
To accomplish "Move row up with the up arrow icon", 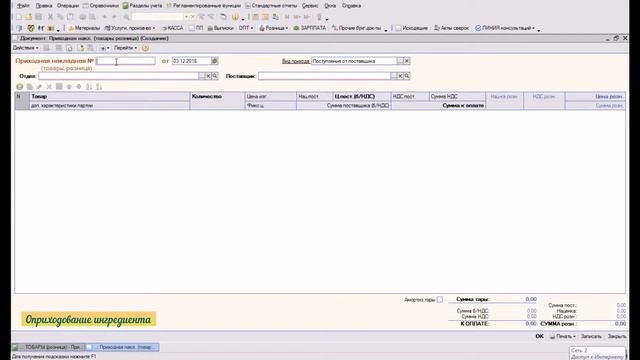I will coord(69,87).
